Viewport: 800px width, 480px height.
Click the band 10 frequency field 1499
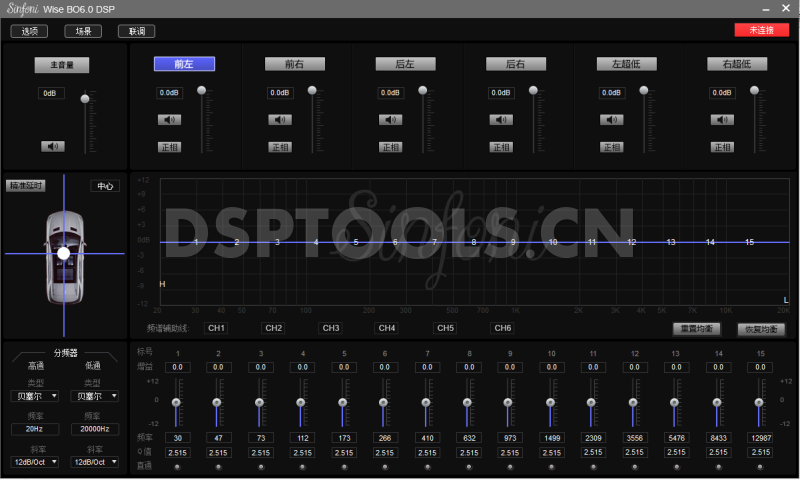coord(552,438)
